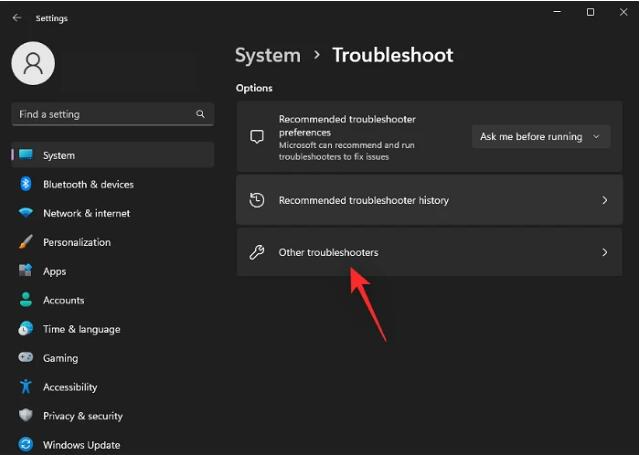The width and height of the screenshot is (640, 455).
Task: Click the Gaming controller icon
Action: pyautogui.click(x=26, y=357)
